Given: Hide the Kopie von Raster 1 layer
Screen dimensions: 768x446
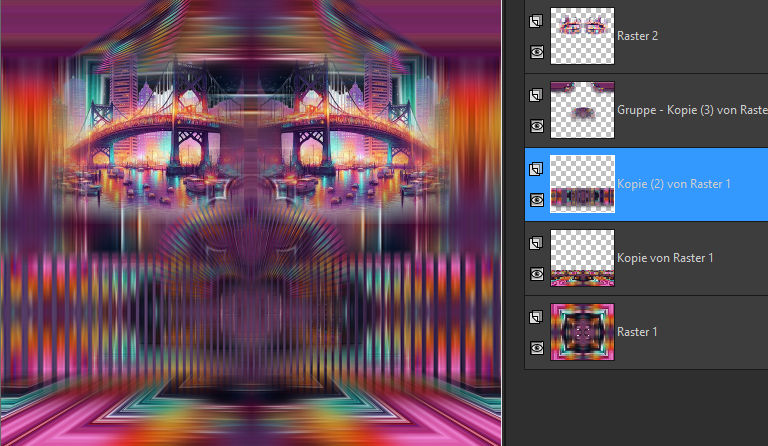Looking at the screenshot, I should click(x=537, y=274).
